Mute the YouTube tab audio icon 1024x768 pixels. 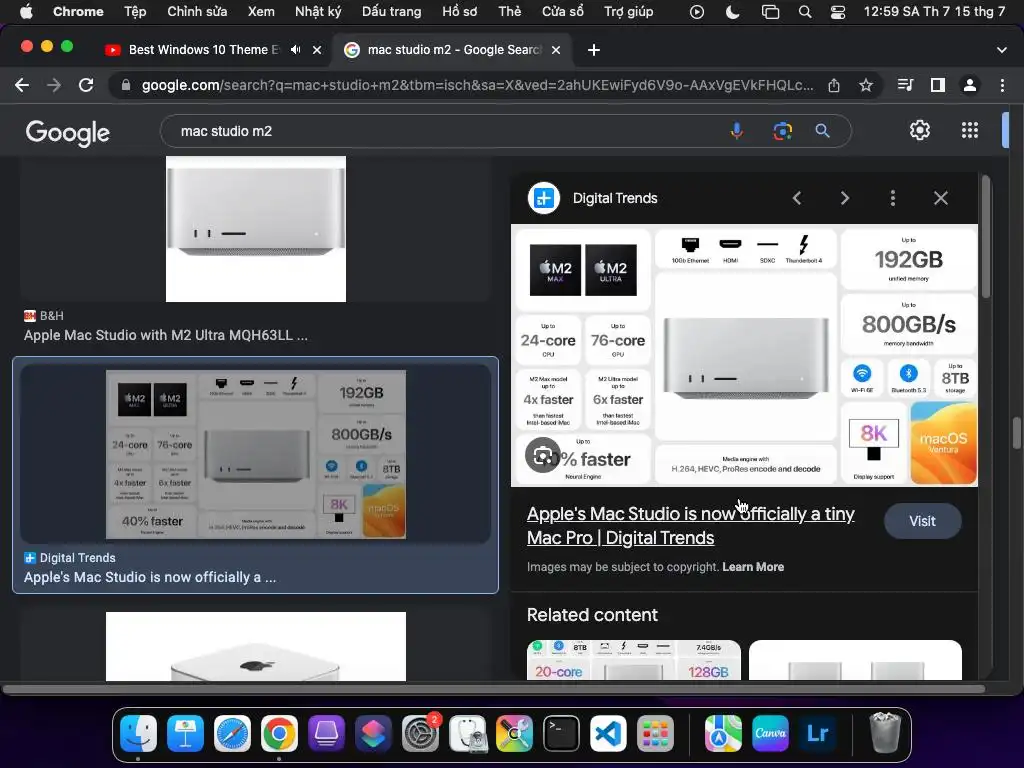click(x=296, y=50)
